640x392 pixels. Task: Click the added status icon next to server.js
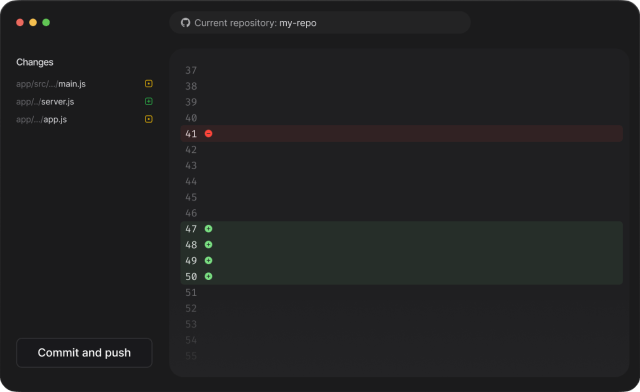pyautogui.click(x=149, y=101)
